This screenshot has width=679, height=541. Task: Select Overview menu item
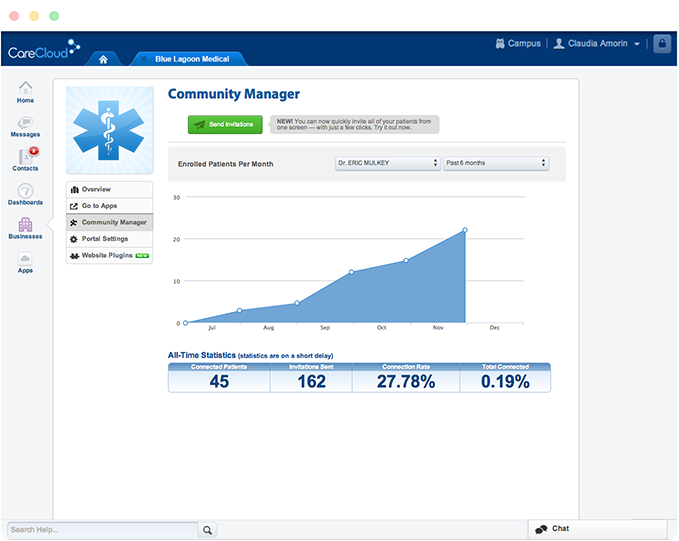point(110,189)
